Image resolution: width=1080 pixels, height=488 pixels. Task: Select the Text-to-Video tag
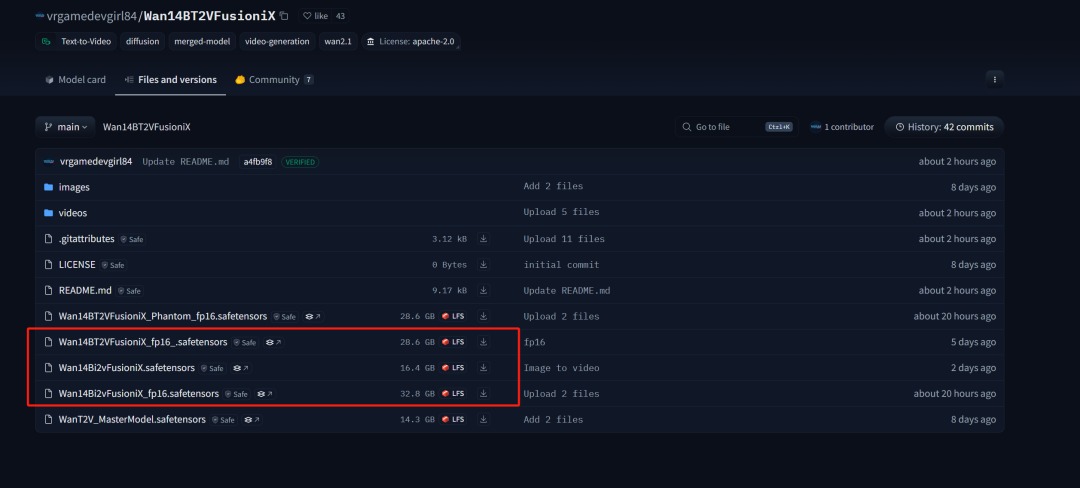pyautogui.click(x=76, y=41)
